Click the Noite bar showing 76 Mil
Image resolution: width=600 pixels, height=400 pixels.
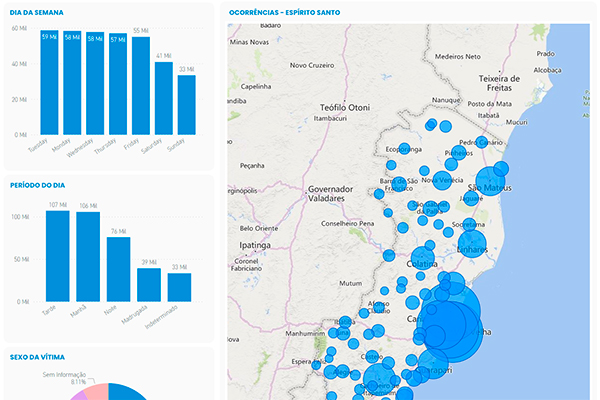click(119, 269)
